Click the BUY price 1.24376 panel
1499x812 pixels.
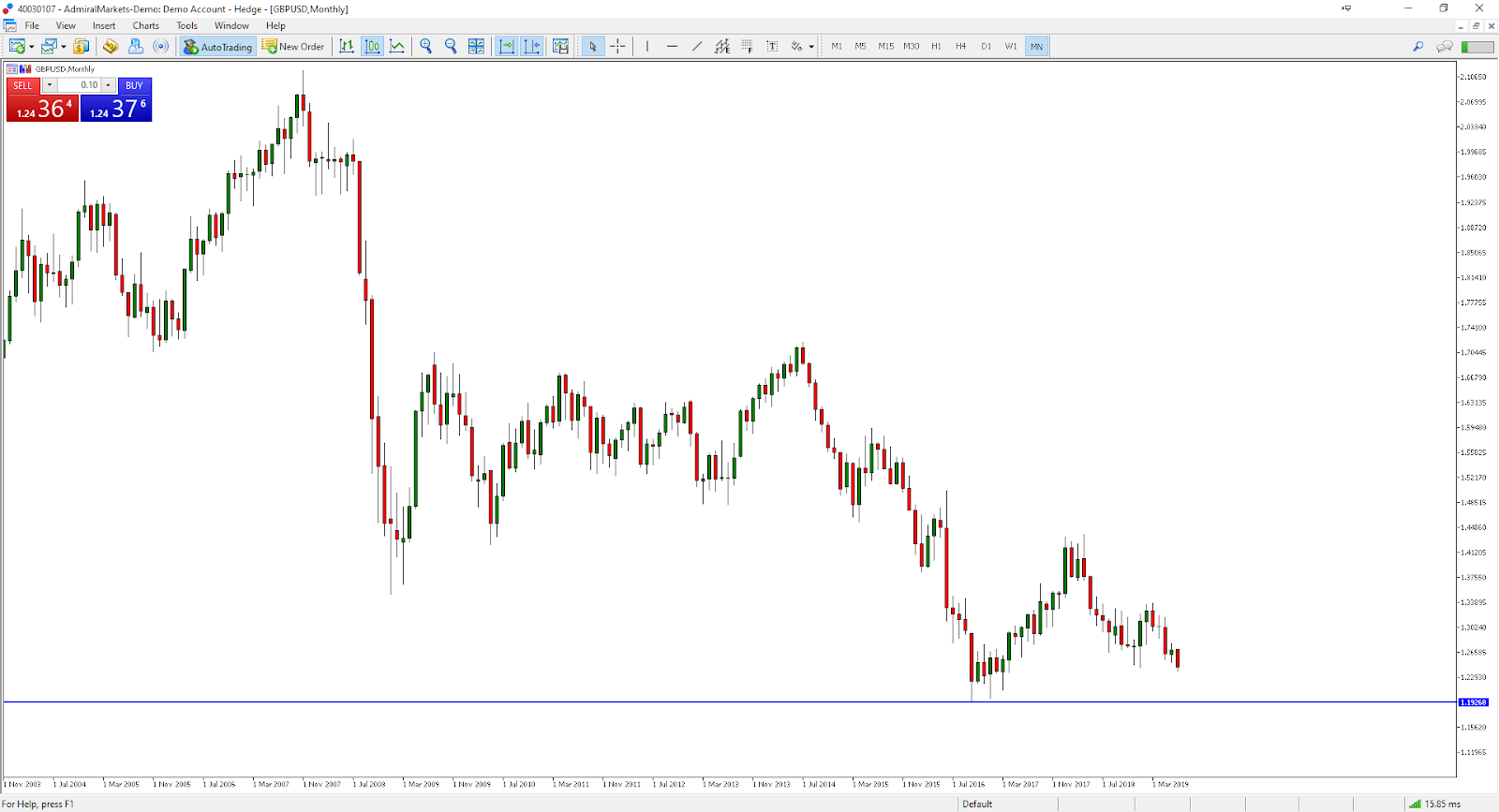click(116, 109)
